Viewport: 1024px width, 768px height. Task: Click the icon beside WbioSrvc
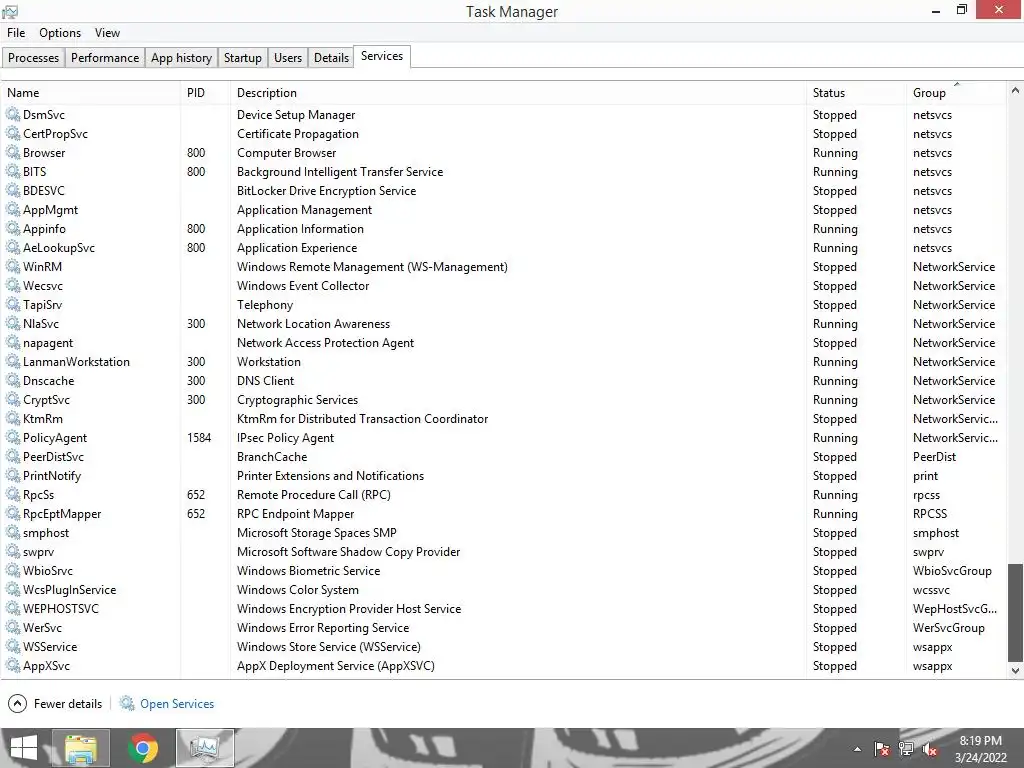tap(13, 571)
